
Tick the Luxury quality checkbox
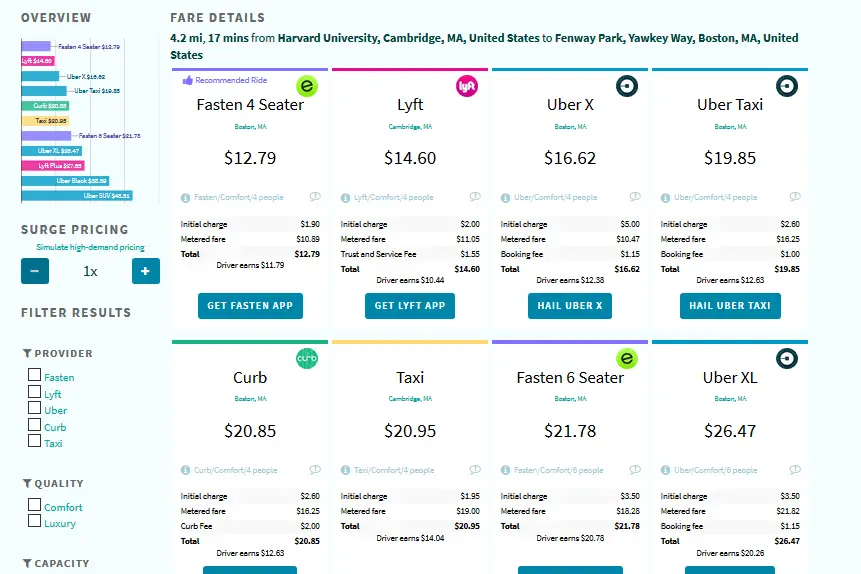[x=35, y=521]
